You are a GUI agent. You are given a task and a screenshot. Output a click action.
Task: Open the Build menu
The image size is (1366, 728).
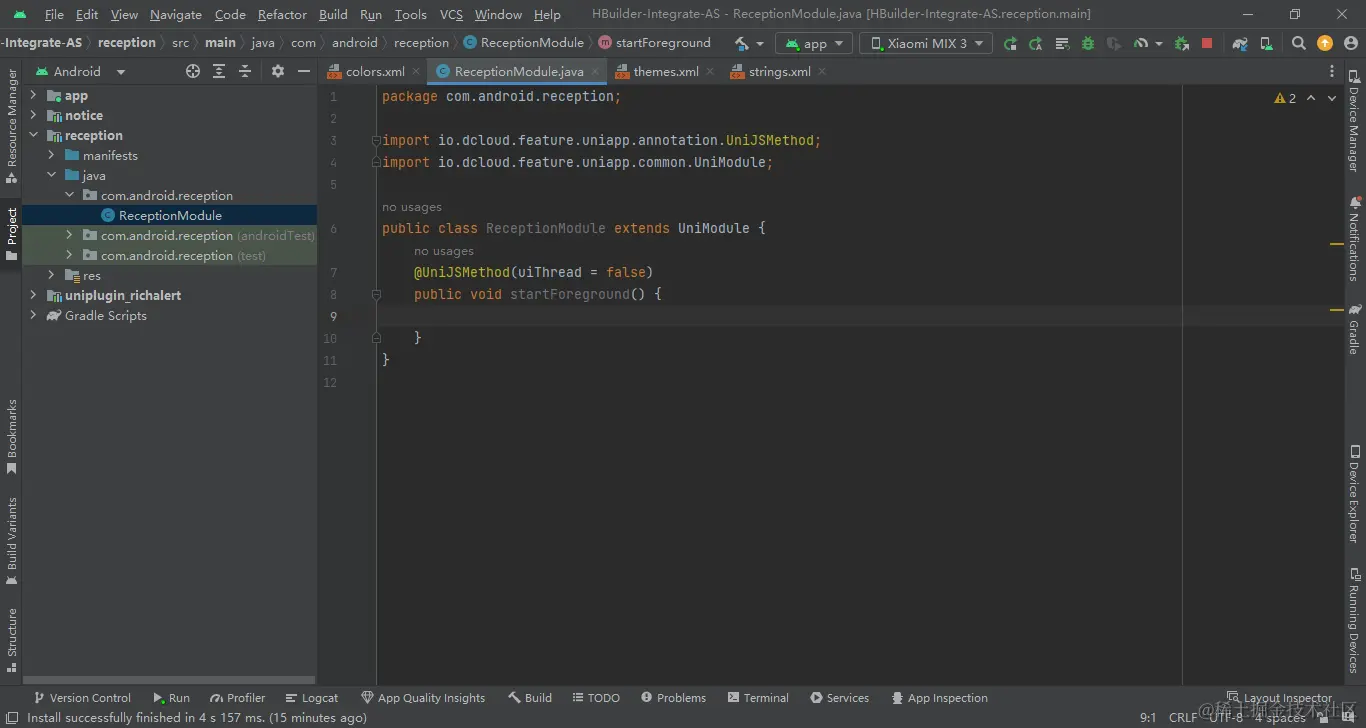(x=333, y=14)
